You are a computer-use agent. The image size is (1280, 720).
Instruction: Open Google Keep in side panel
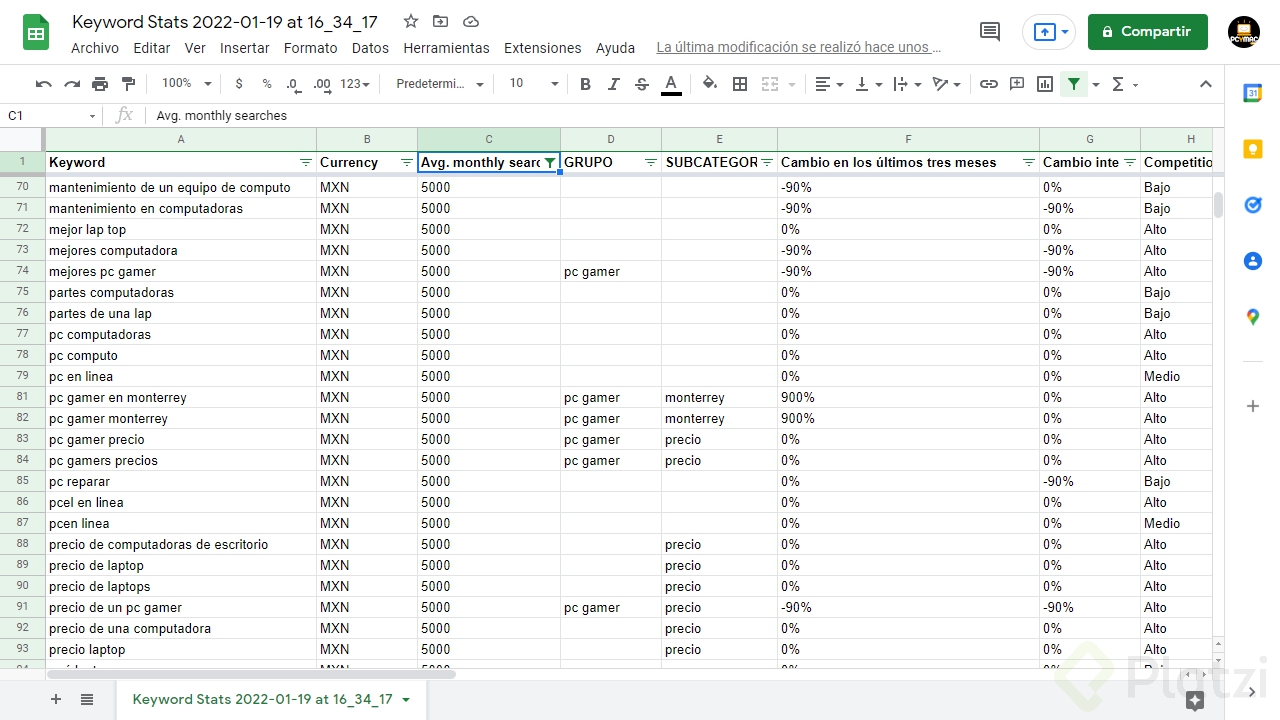(x=1252, y=150)
